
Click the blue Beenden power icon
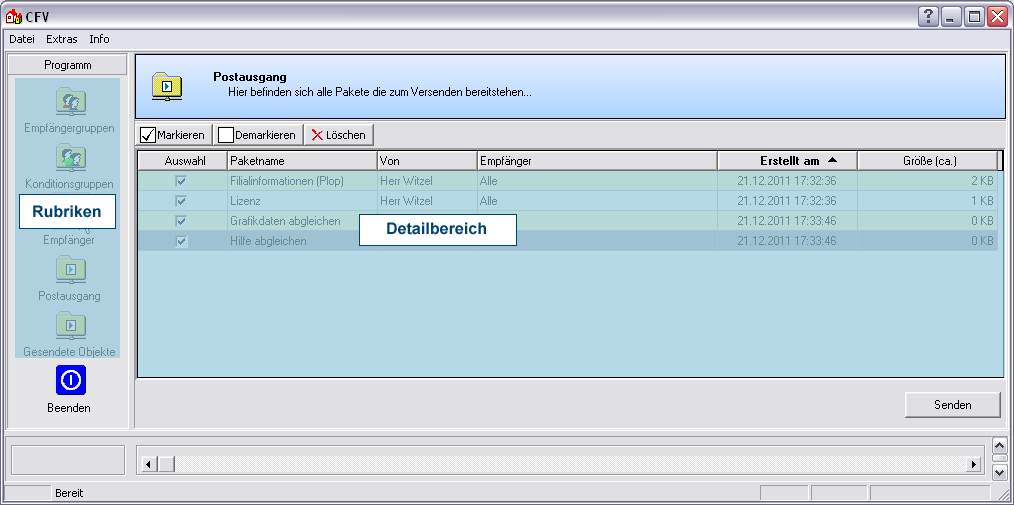[x=70, y=380]
